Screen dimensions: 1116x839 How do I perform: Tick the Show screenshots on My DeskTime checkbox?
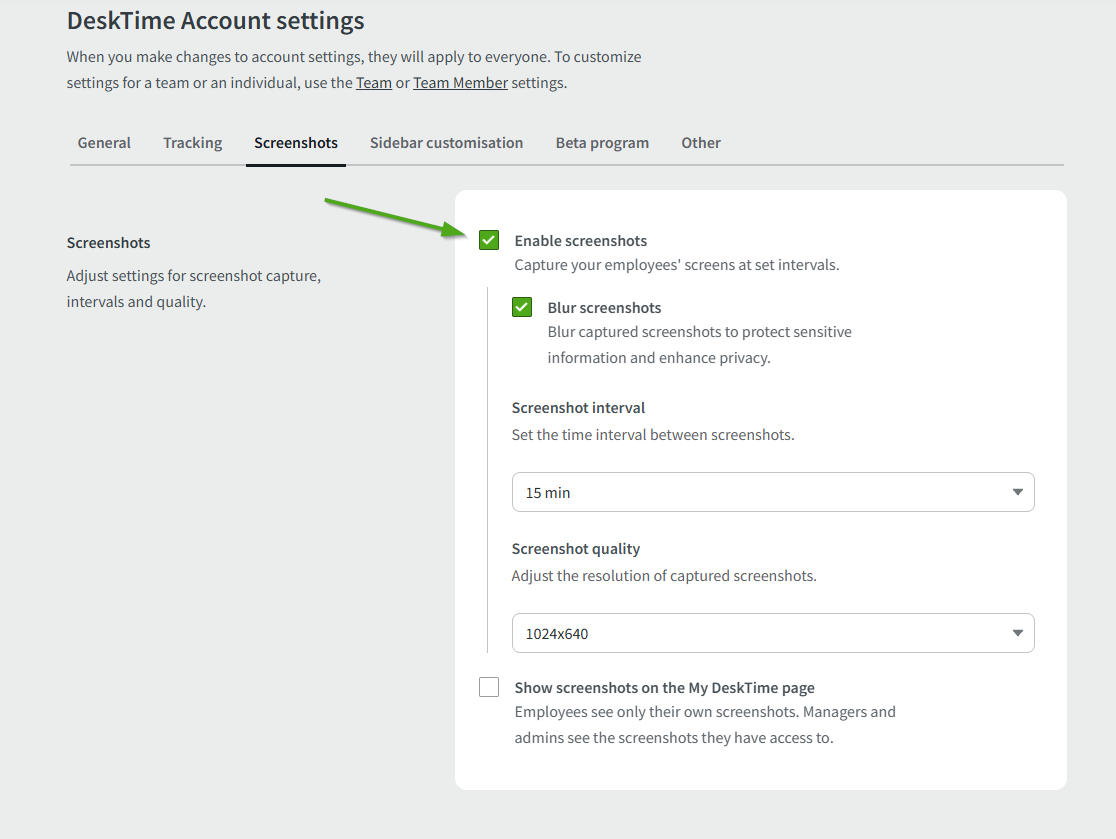pyautogui.click(x=489, y=687)
